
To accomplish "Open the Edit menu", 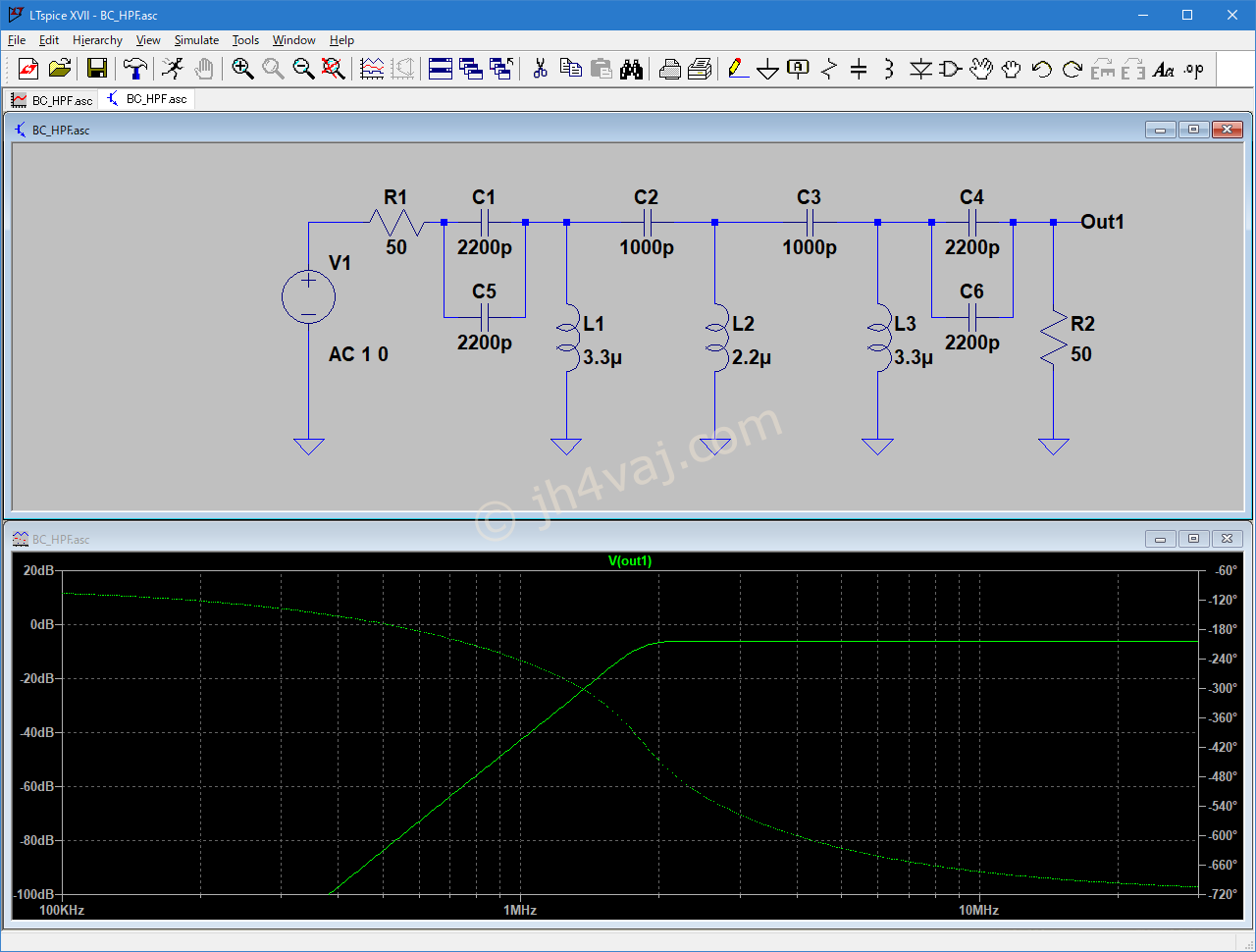I will (49, 40).
